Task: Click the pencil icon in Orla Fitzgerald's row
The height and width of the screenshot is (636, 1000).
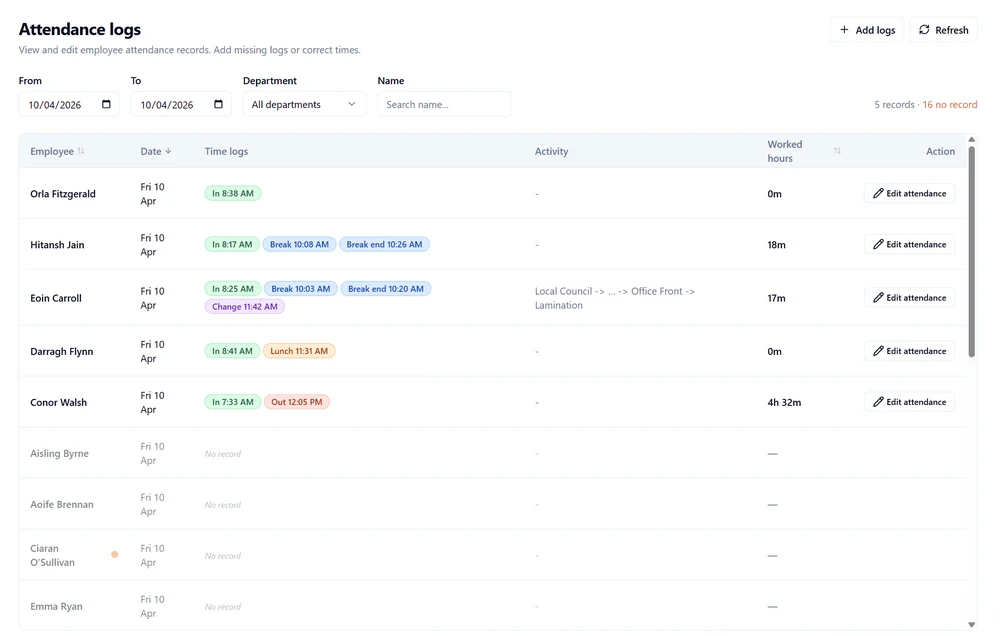Action: [x=878, y=193]
